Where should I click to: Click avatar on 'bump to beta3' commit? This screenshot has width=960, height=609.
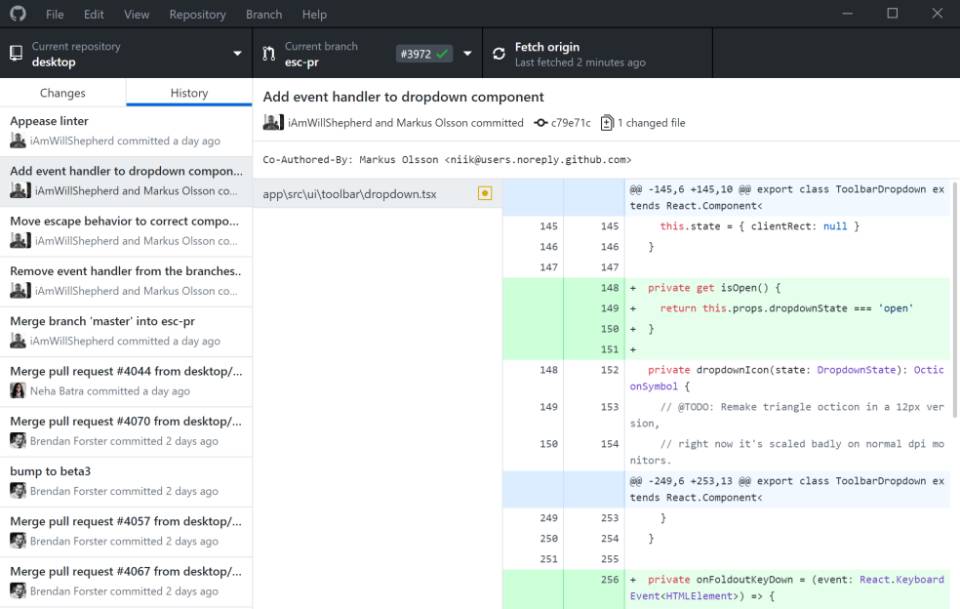click(18, 491)
